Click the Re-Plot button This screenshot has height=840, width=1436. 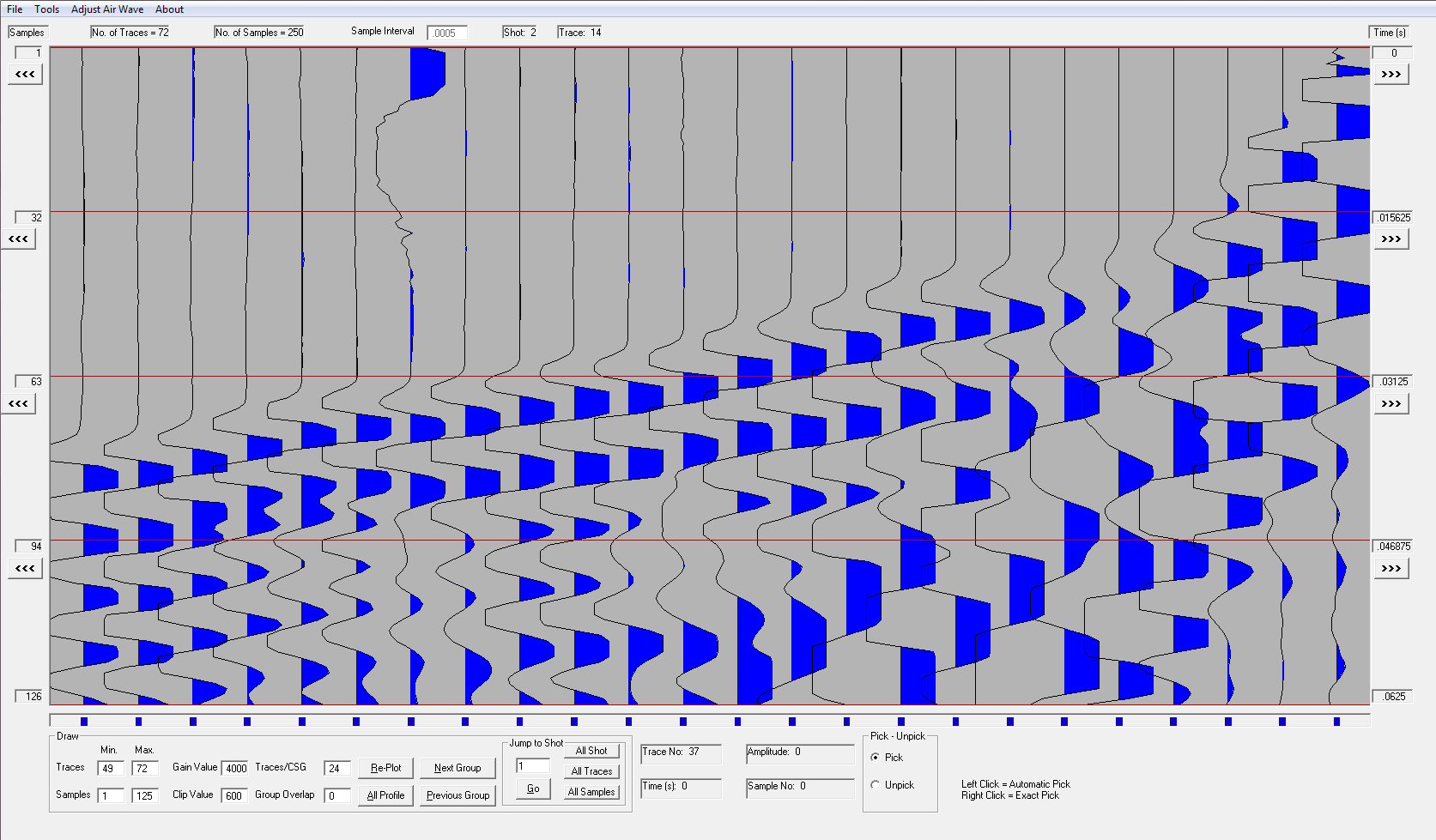pyautogui.click(x=385, y=768)
